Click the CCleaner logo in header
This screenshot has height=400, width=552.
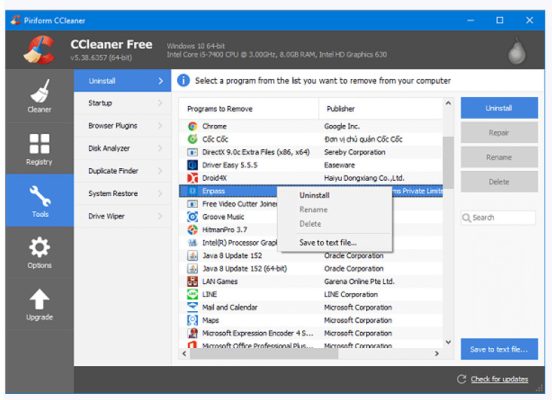tap(40, 50)
